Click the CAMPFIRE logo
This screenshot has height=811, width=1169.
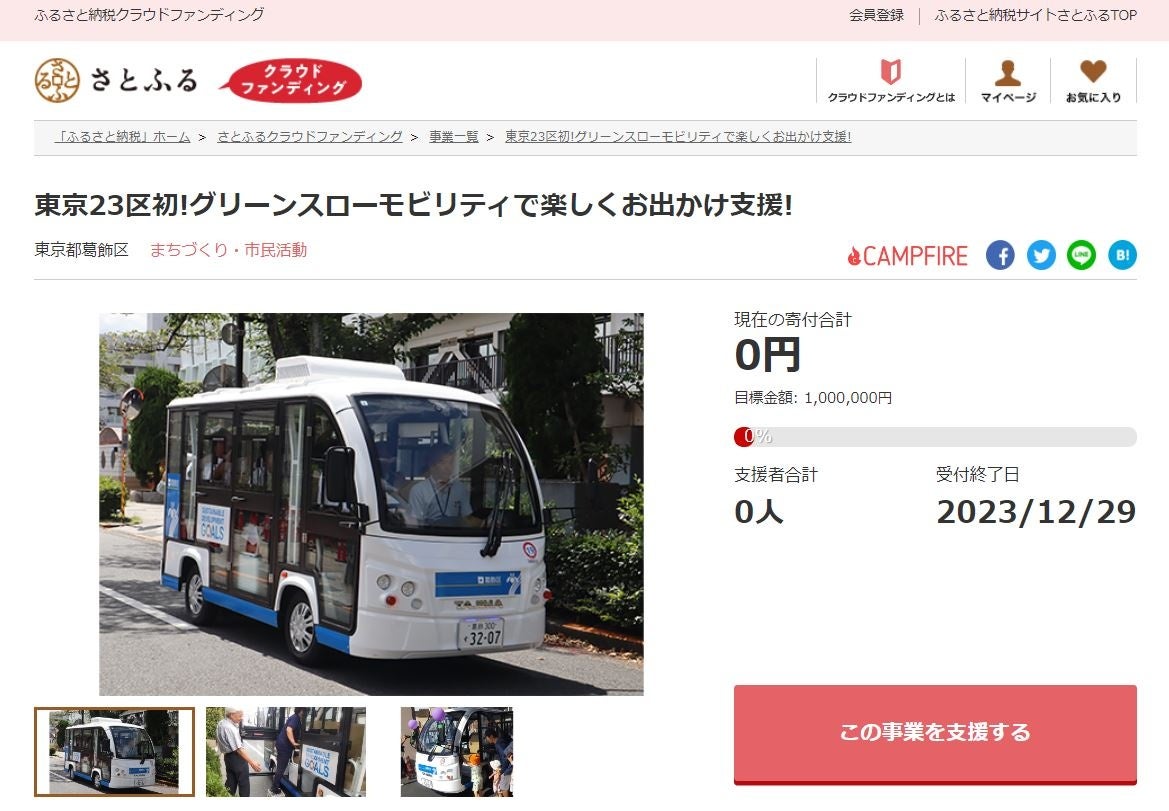point(907,256)
